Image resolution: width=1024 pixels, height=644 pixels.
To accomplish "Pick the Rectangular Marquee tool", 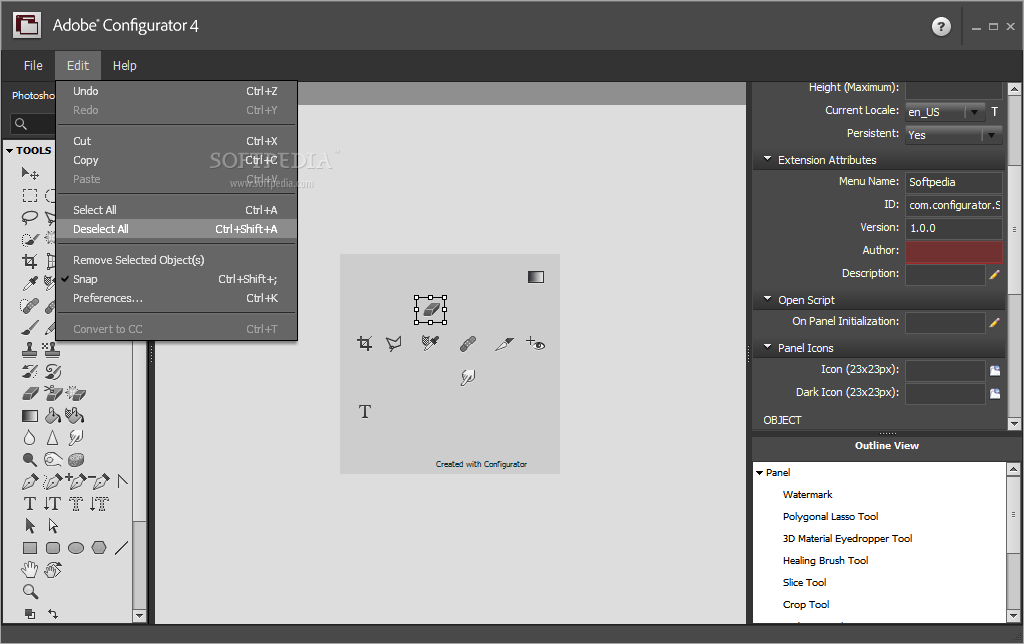I will point(30,195).
